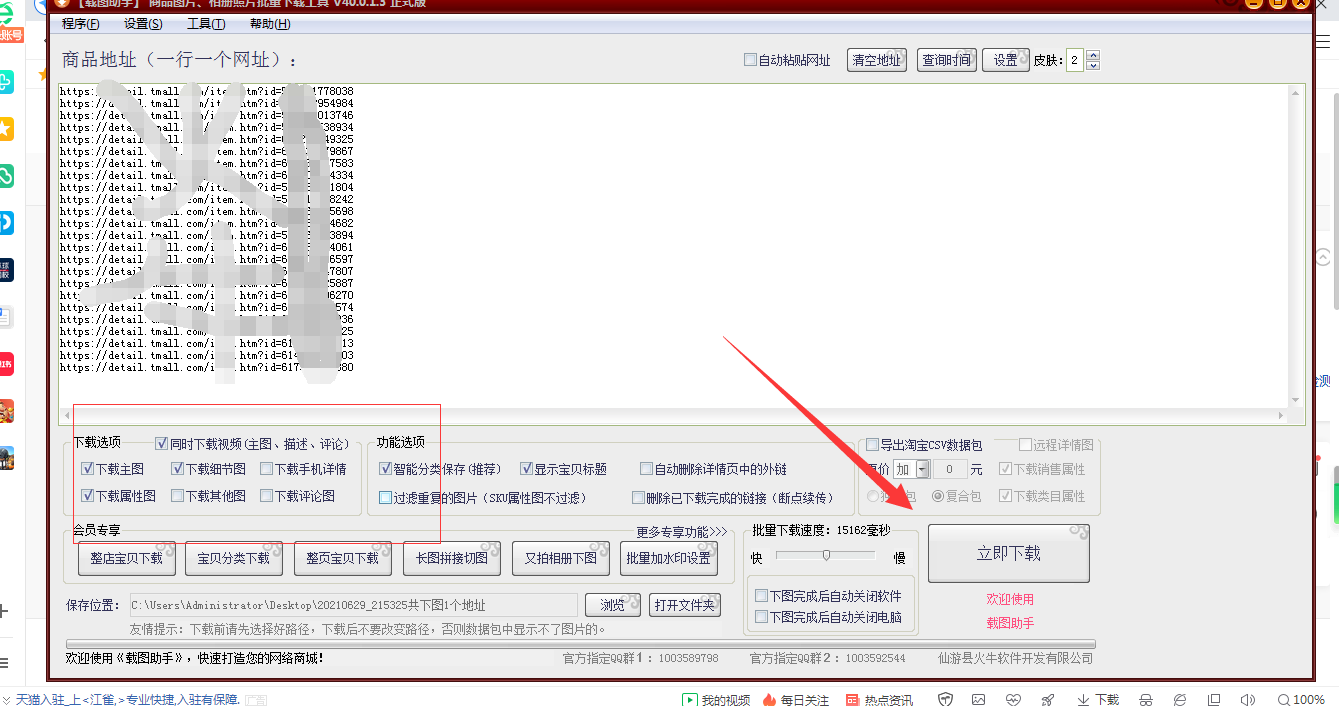The image size is (1339, 706).
Task: Click the rocket accelerator icon in browser status bar
Action: click(1047, 700)
